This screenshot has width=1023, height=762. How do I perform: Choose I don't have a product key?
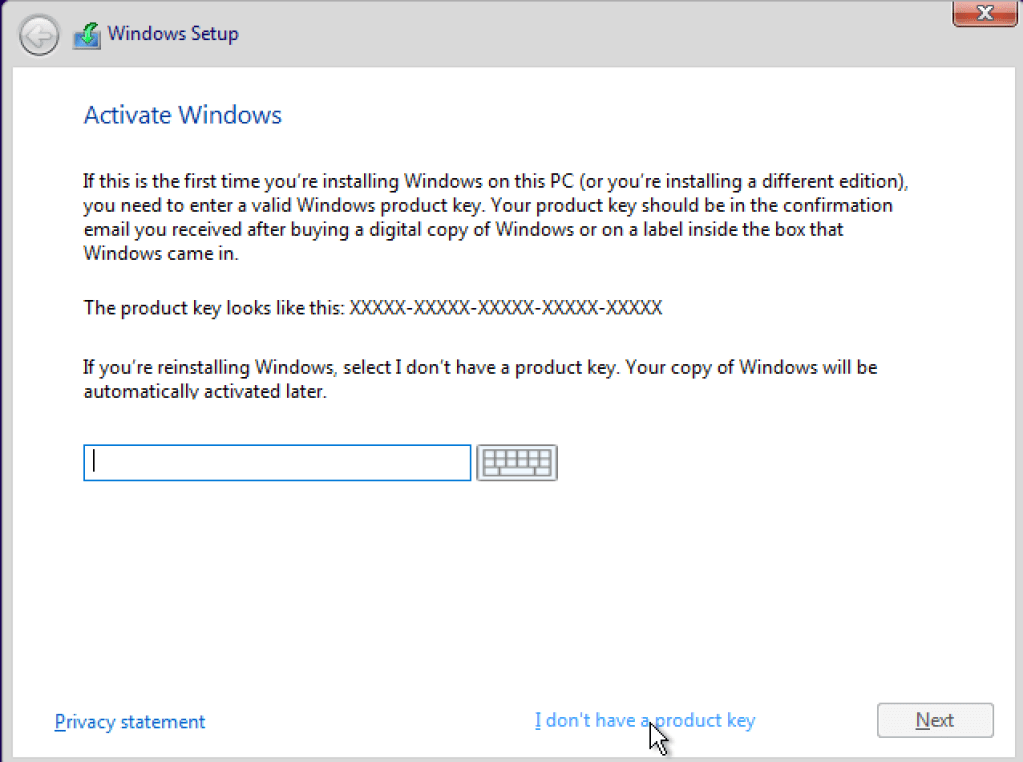644,720
